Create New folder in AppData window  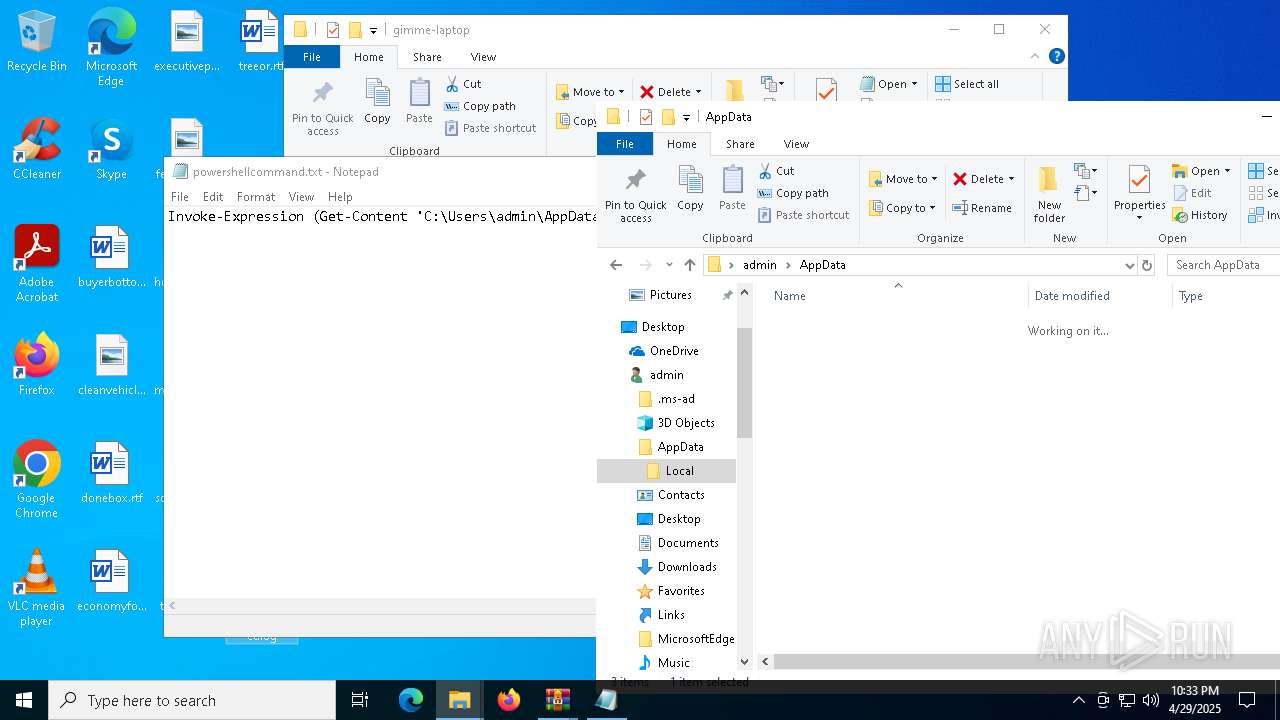pos(1049,195)
